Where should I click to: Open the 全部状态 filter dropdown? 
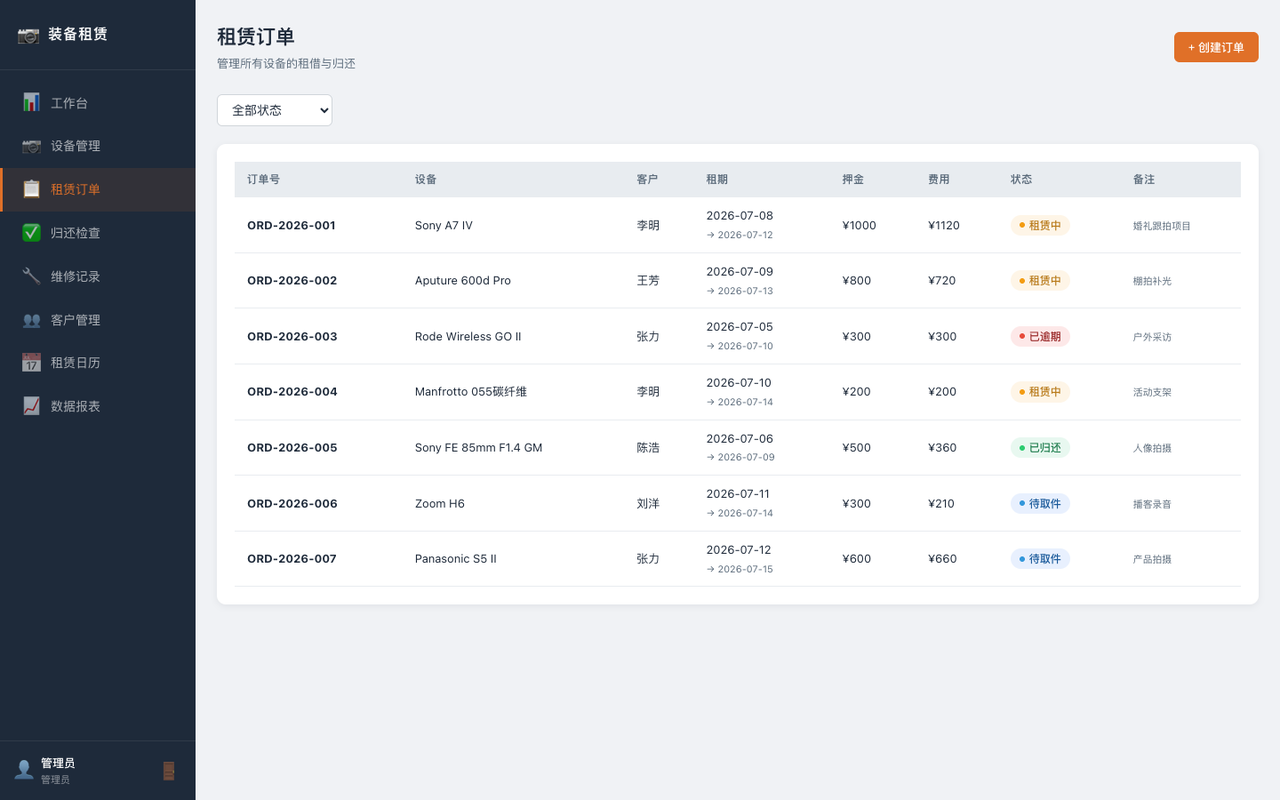(274, 110)
